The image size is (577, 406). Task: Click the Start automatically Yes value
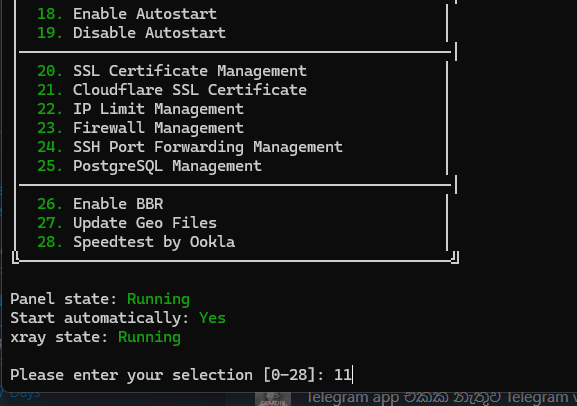[212, 318]
